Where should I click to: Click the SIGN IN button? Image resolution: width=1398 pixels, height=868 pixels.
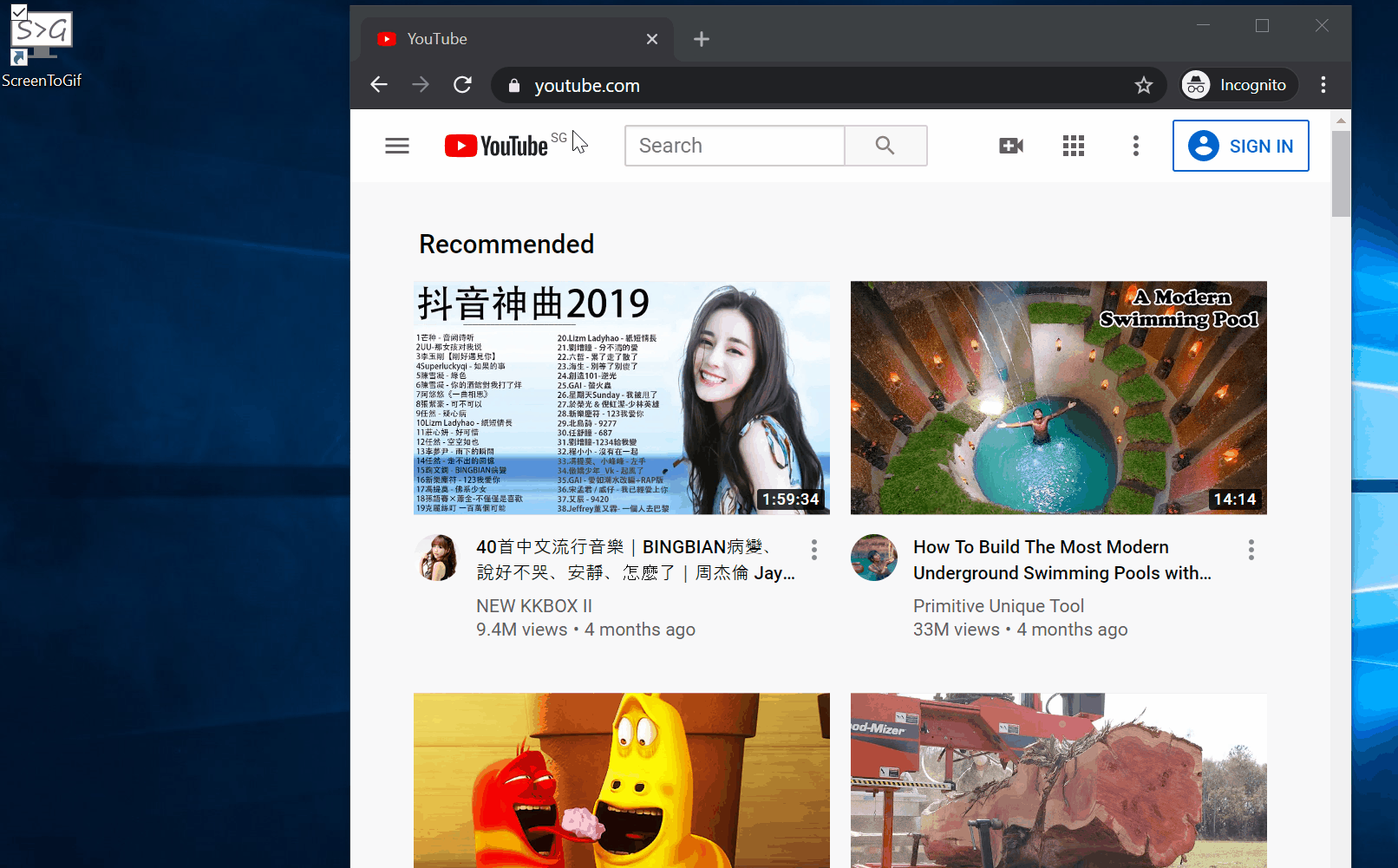[1240, 146]
